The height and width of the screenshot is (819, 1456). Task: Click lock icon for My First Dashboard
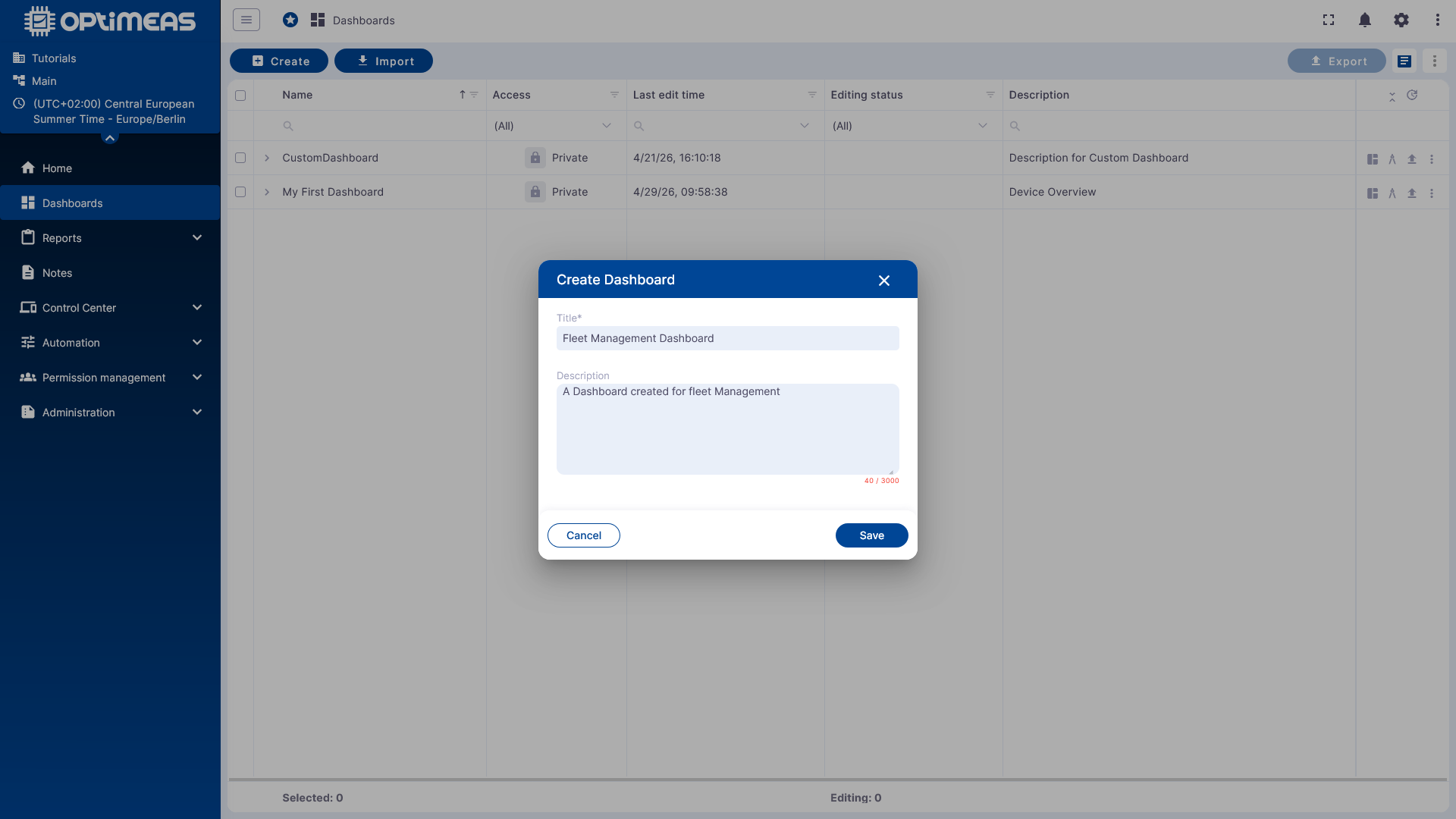point(535,192)
